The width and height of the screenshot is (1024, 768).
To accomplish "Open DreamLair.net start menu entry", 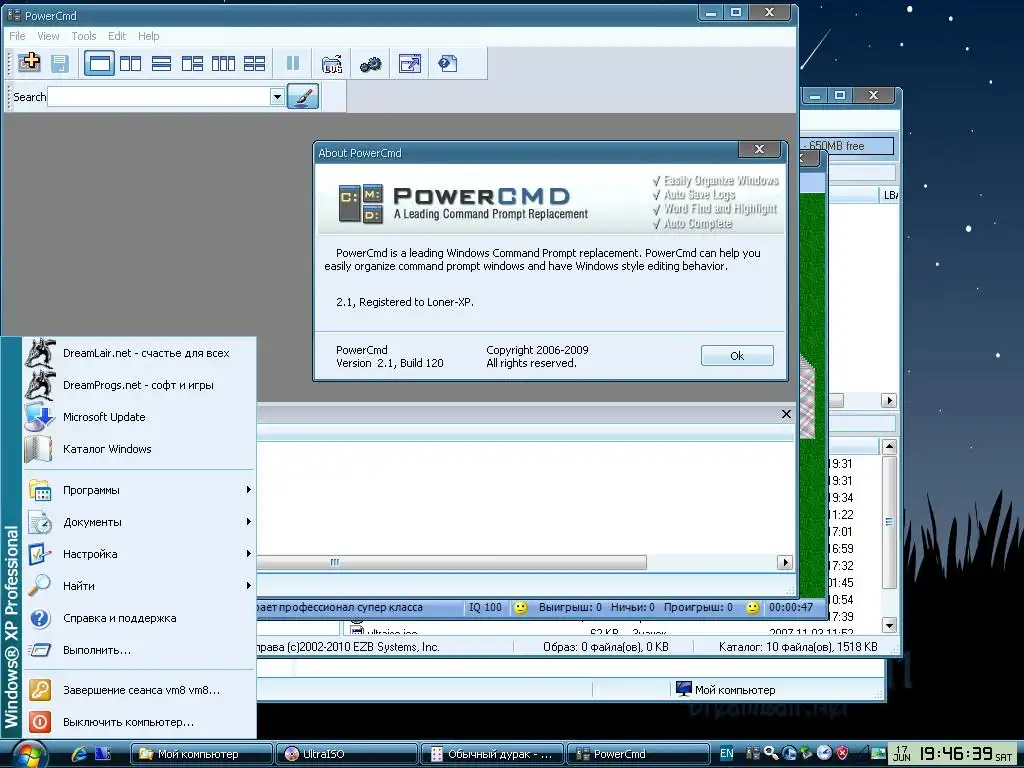I will coord(140,353).
